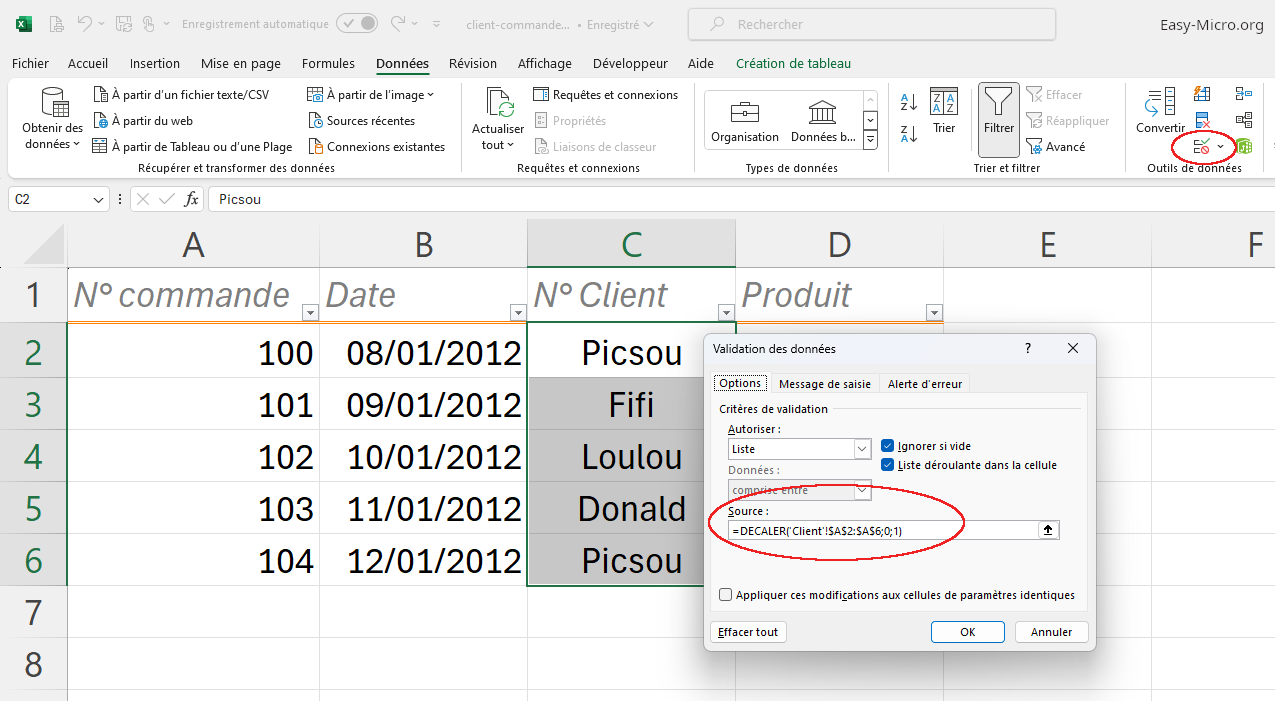The image size is (1275, 701).
Task: Open Connexions existantes
Action: [376, 147]
